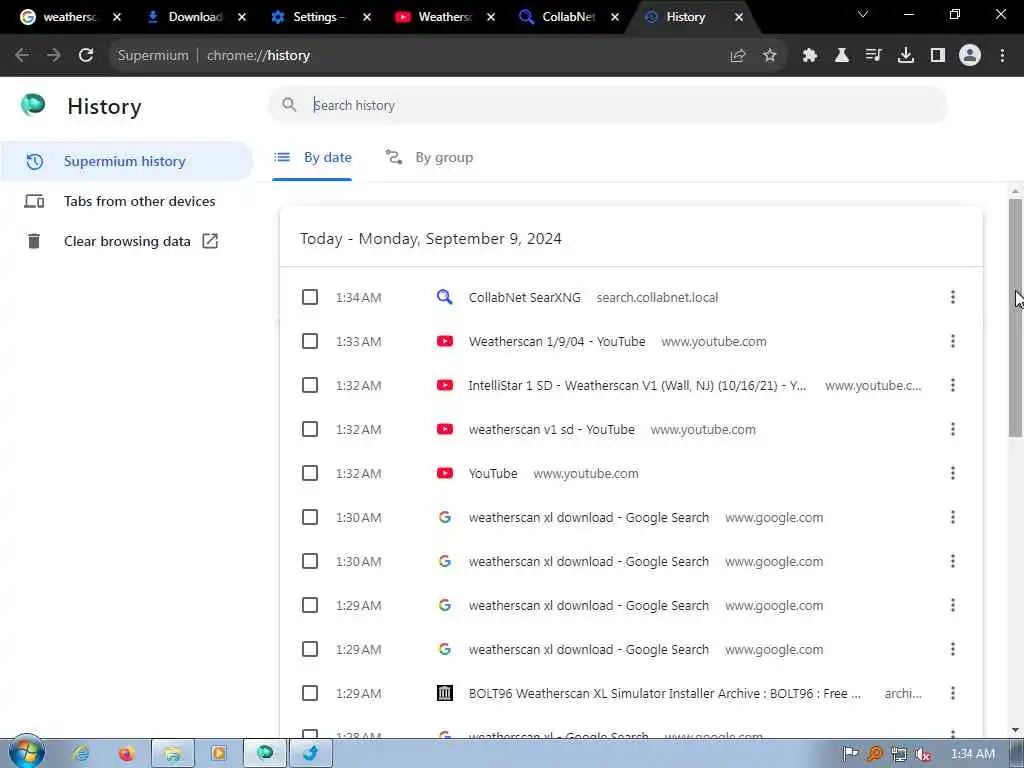Check the second 1:30 AM weatherscan xl download entry
This screenshot has height=768, width=1024.
310,561
